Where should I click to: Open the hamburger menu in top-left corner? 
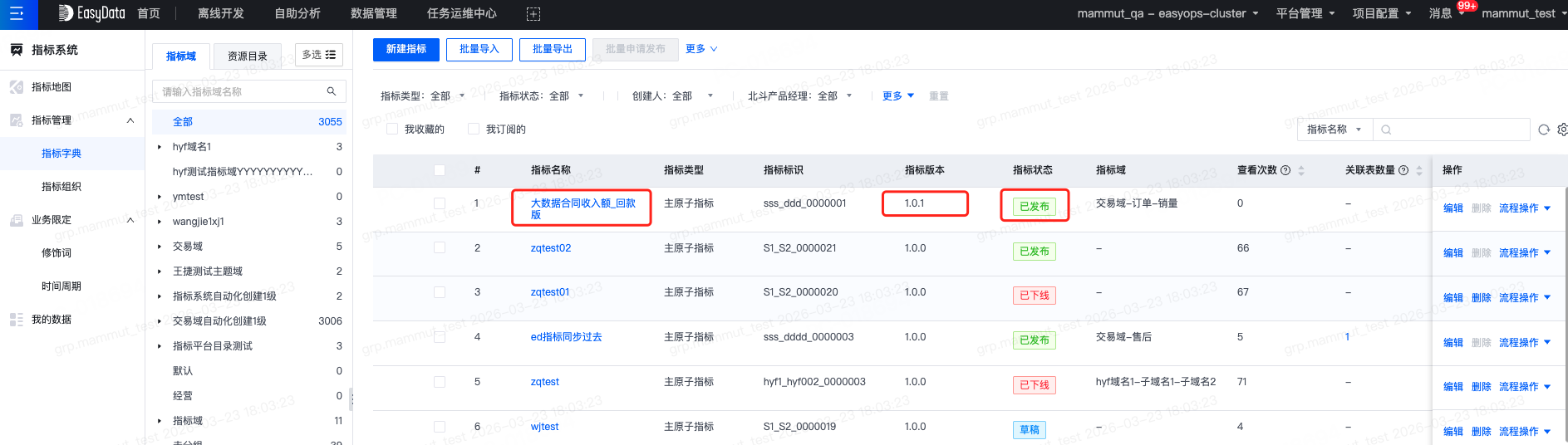[x=17, y=13]
